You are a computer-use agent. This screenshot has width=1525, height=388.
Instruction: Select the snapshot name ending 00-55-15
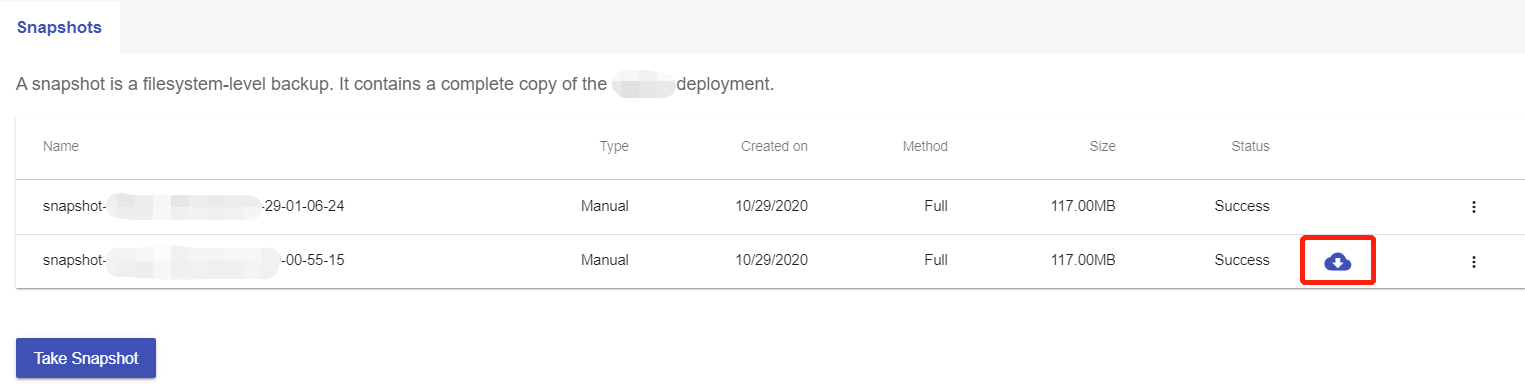(x=195, y=261)
